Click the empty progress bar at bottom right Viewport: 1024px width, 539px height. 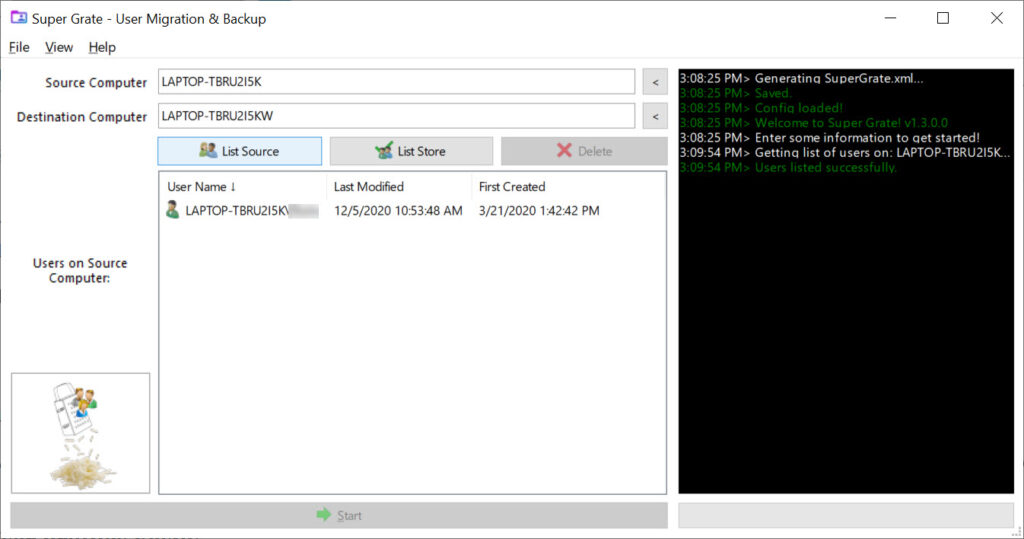click(x=846, y=515)
